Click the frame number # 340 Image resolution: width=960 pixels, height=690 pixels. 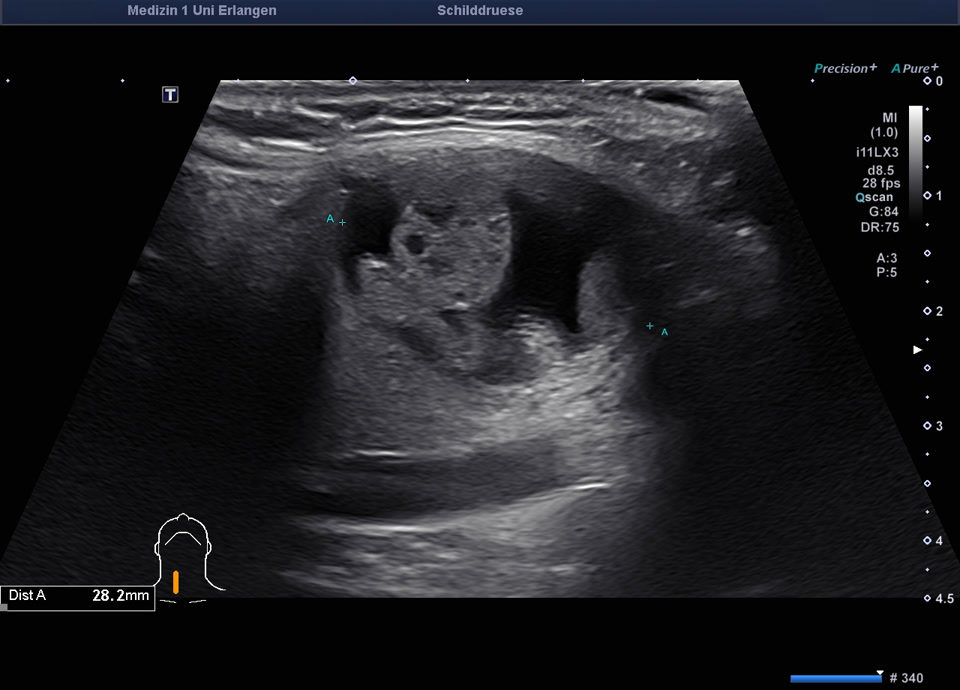tap(906, 678)
